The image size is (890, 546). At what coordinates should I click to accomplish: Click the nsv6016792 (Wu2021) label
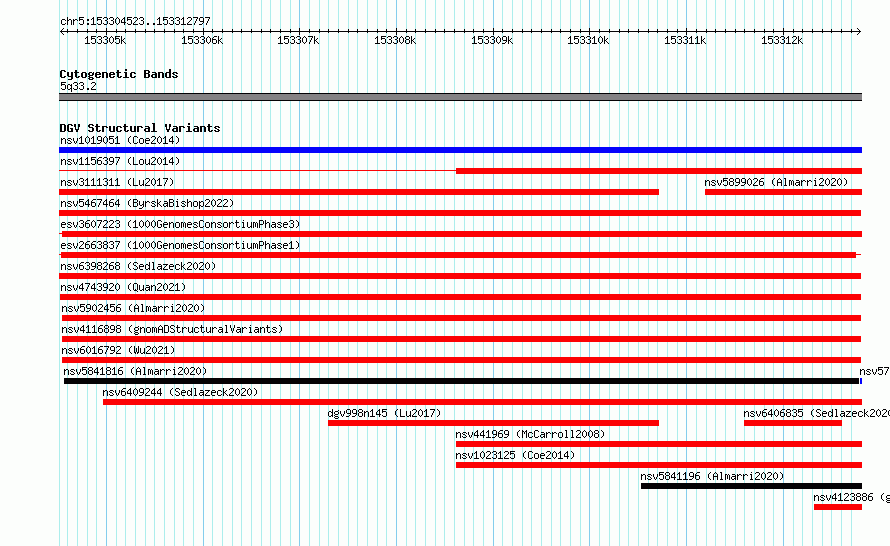tap(118, 350)
